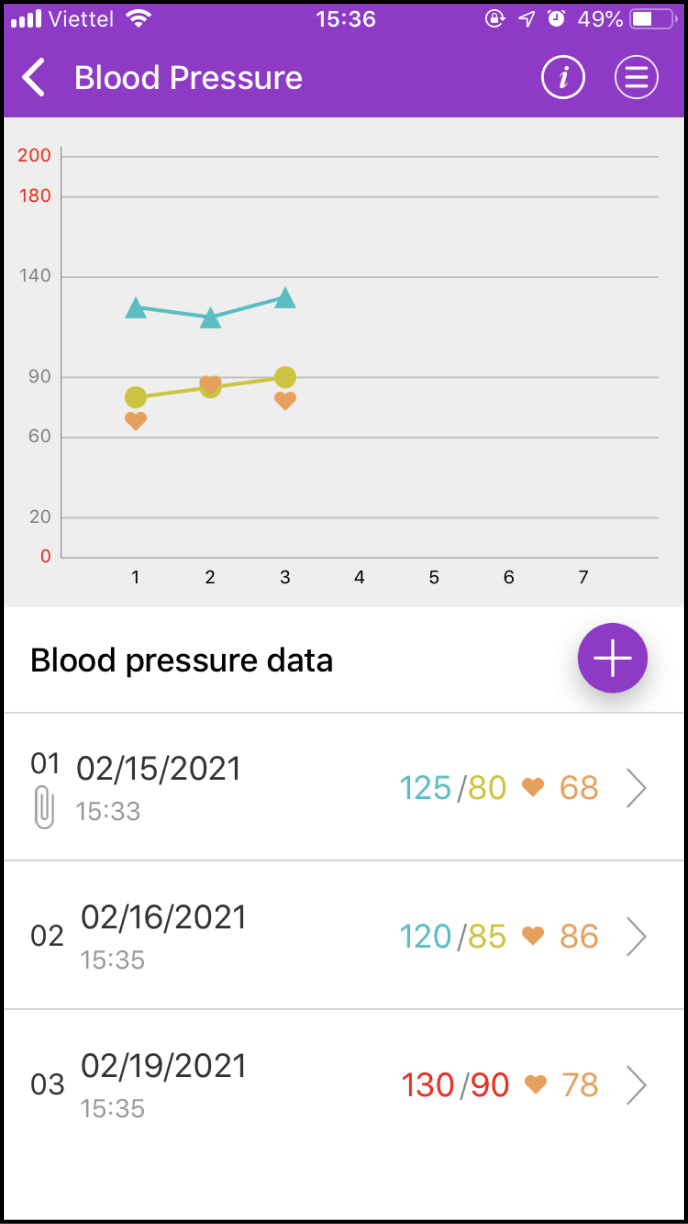This screenshot has width=688, height=1224.
Task: Tap heart icon beside pulse 78
Action: (x=536, y=1085)
